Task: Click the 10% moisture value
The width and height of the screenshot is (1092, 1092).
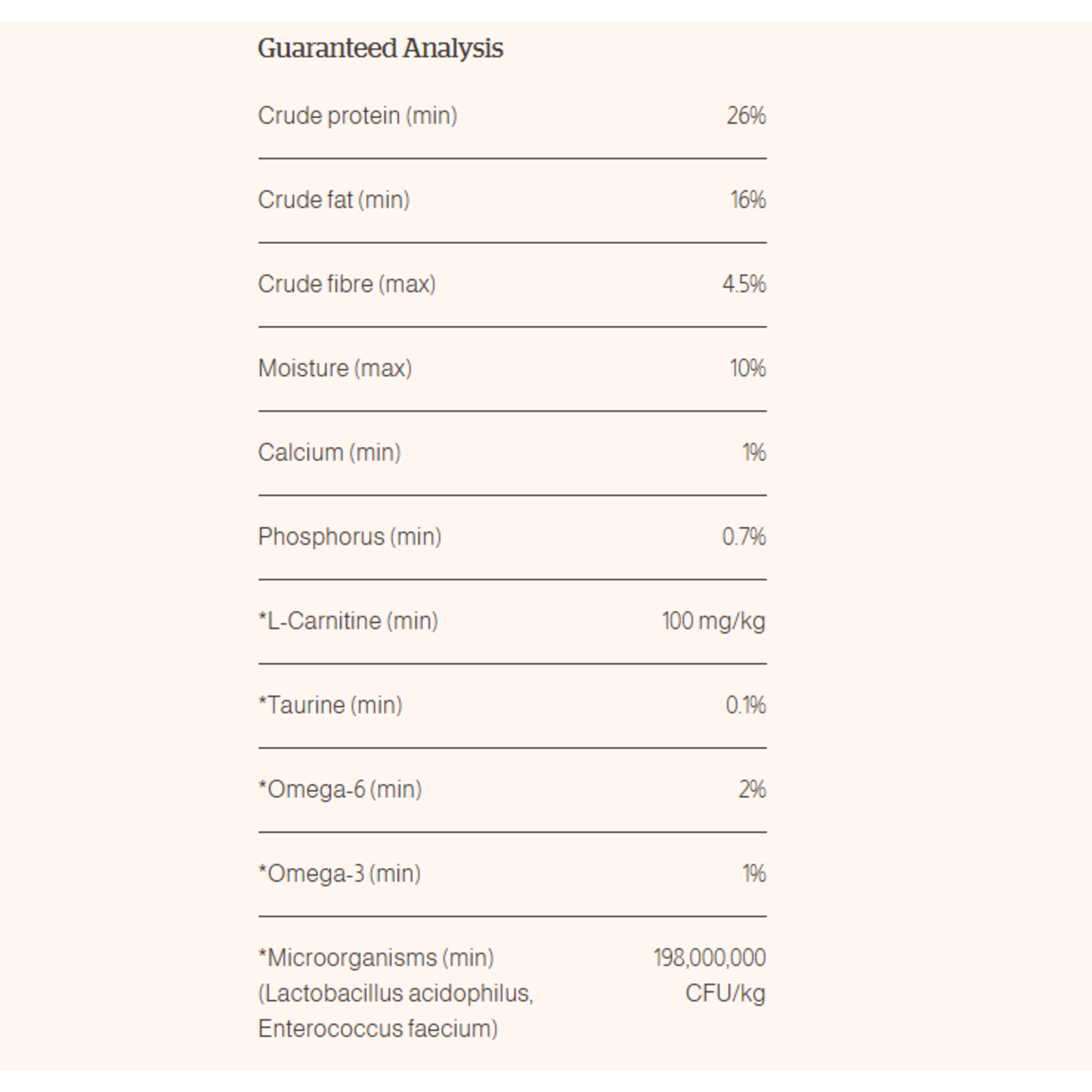Action: click(748, 368)
